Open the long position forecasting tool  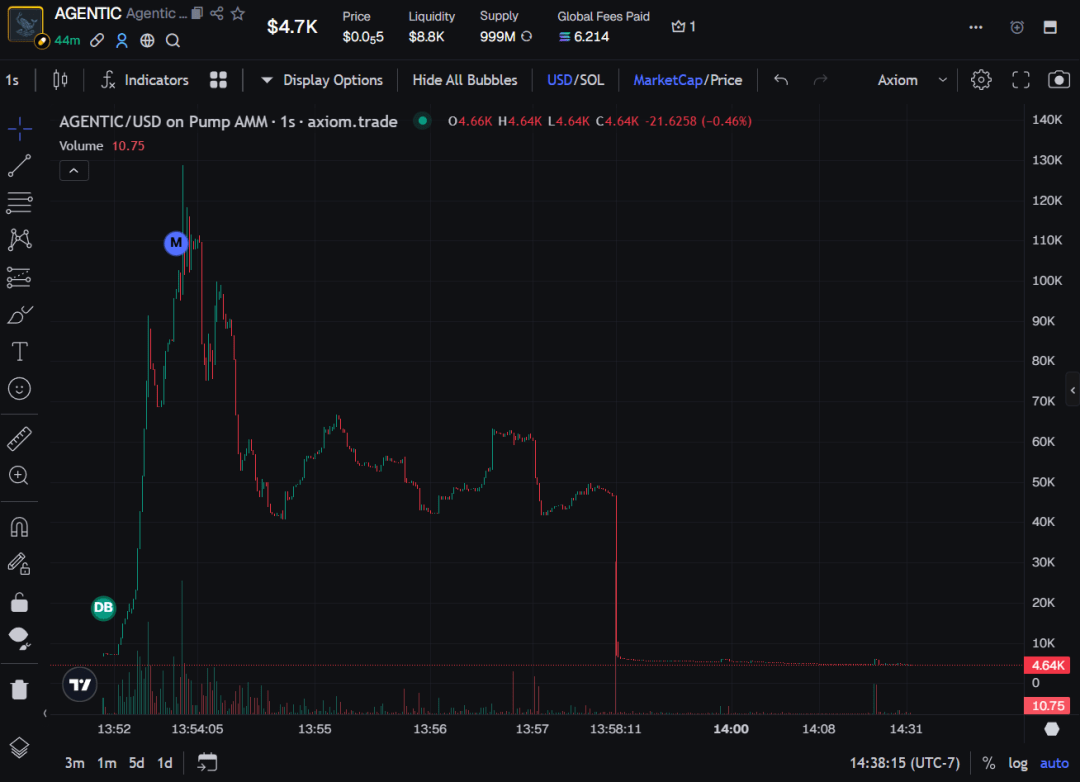tap(19, 278)
